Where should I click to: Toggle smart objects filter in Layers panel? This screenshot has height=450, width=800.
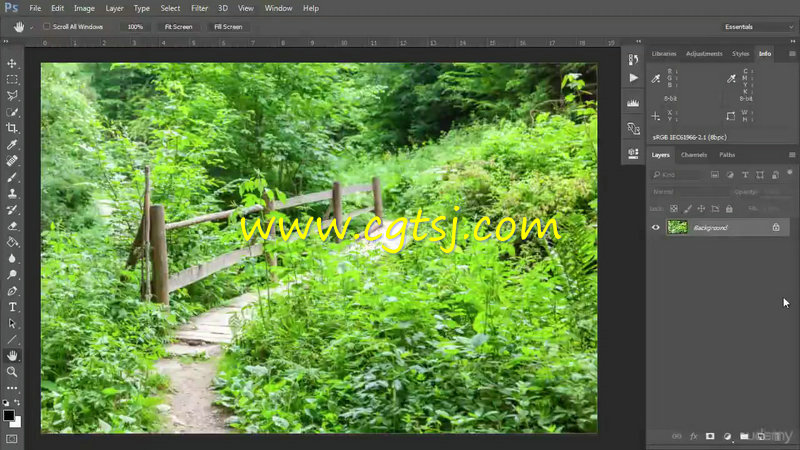click(x=776, y=175)
